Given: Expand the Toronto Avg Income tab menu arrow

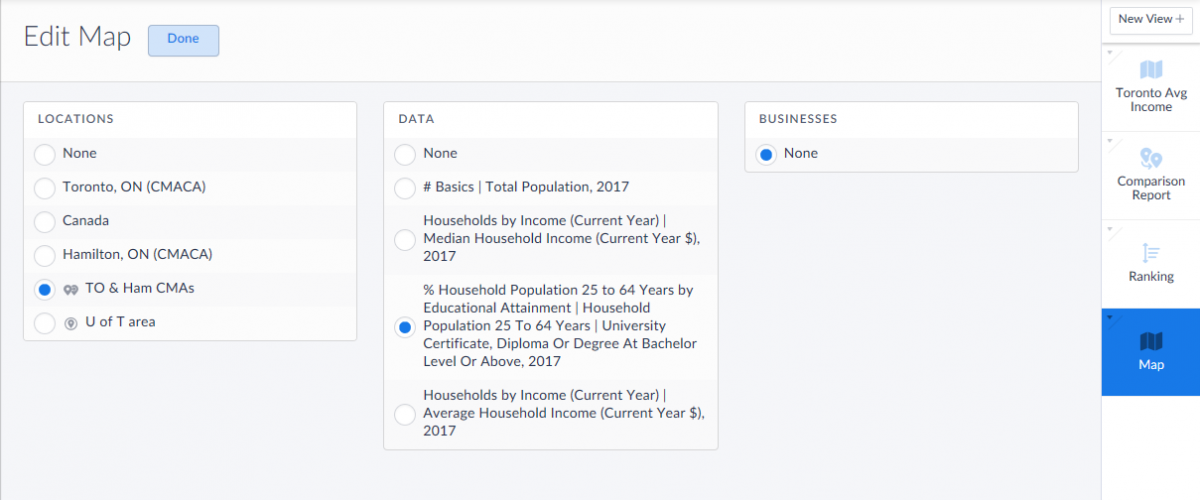Looking at the screenshot, I should pos(1109,51).
